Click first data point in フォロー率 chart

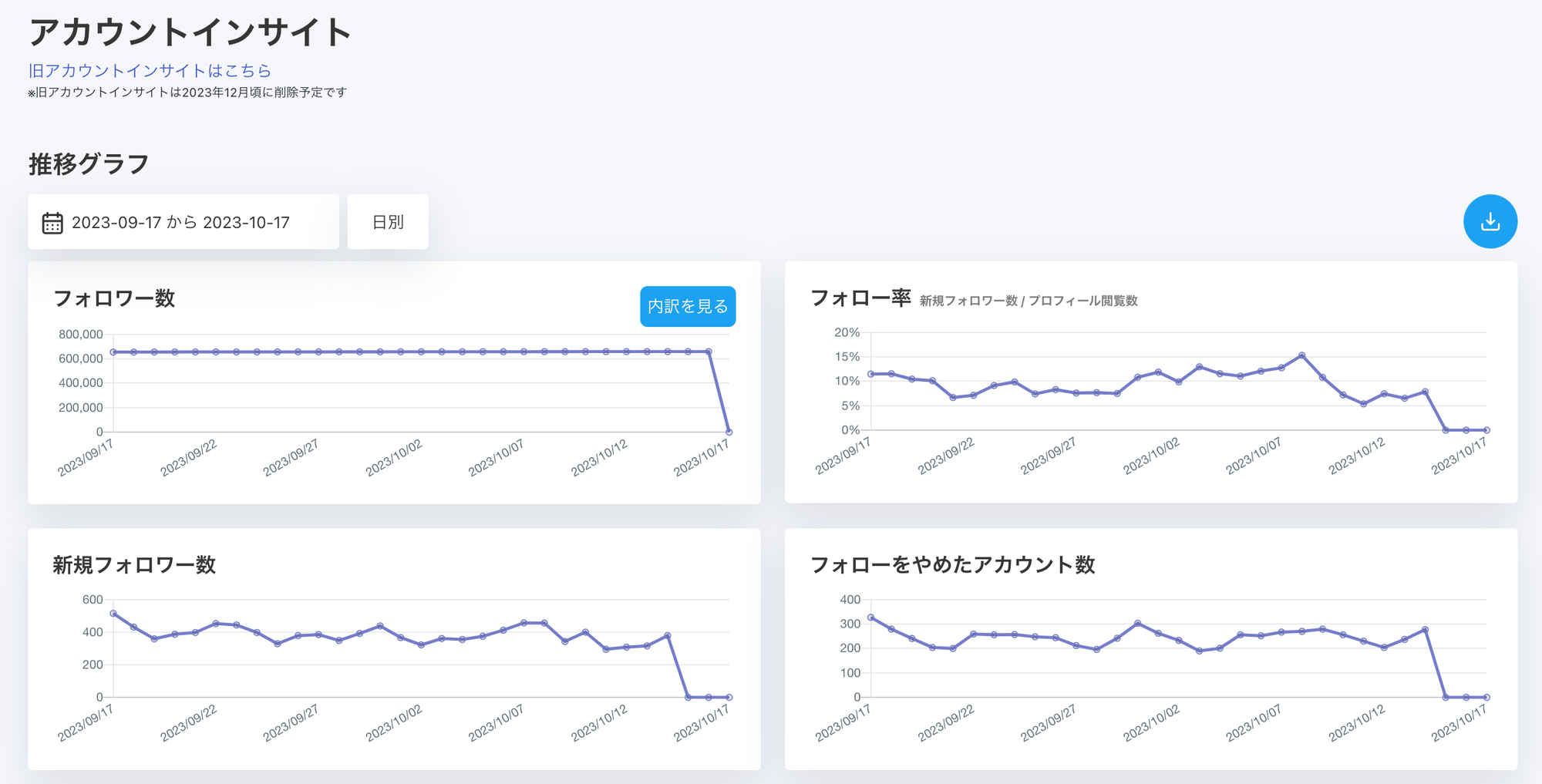[871, 374]
